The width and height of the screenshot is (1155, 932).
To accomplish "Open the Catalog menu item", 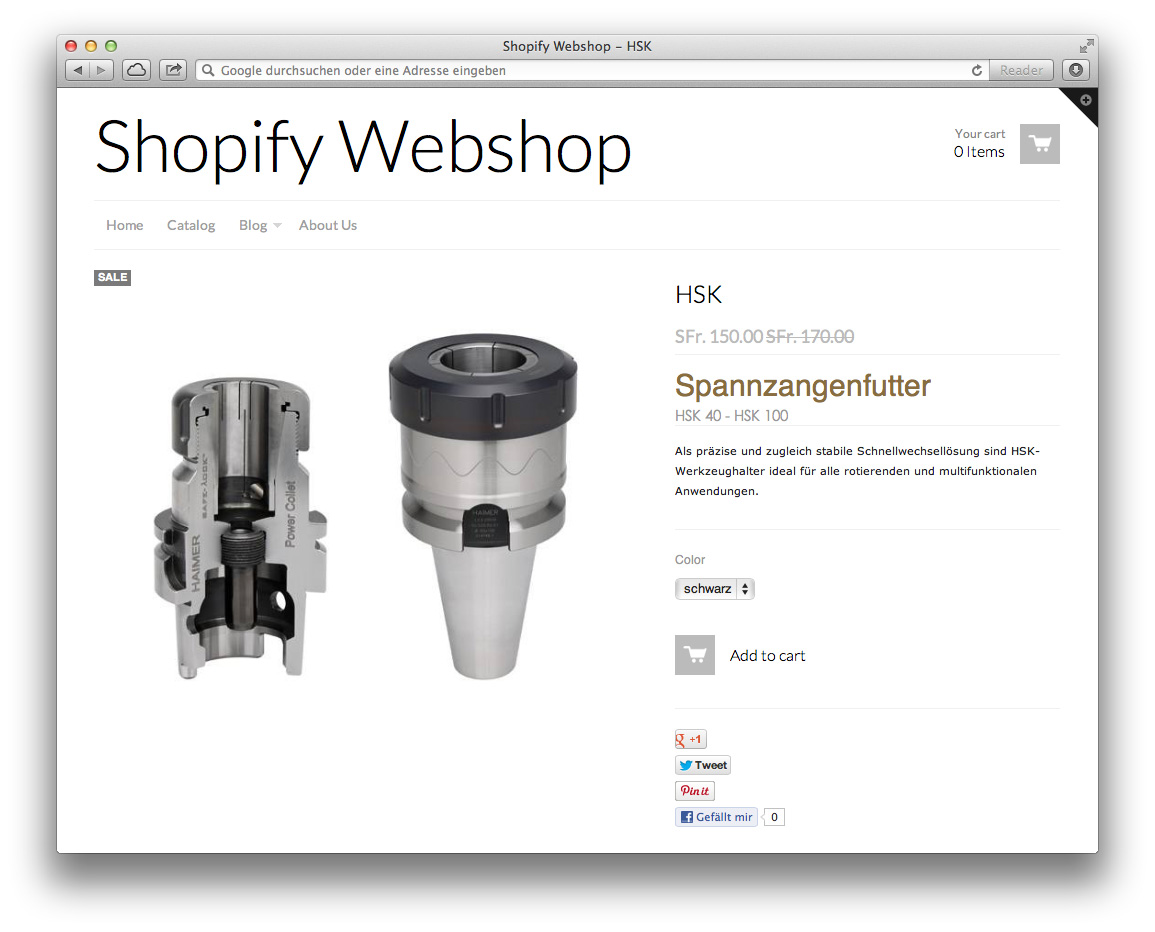I will click(x=191, y=225).
